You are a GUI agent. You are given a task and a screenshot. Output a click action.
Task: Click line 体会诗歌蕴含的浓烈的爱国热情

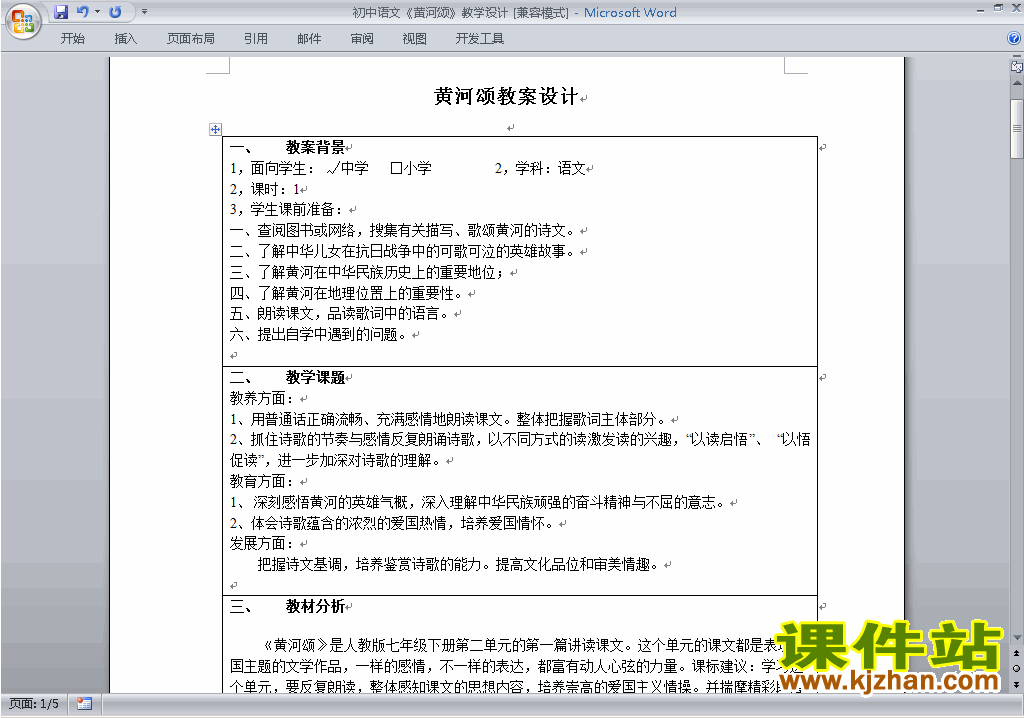392,523
